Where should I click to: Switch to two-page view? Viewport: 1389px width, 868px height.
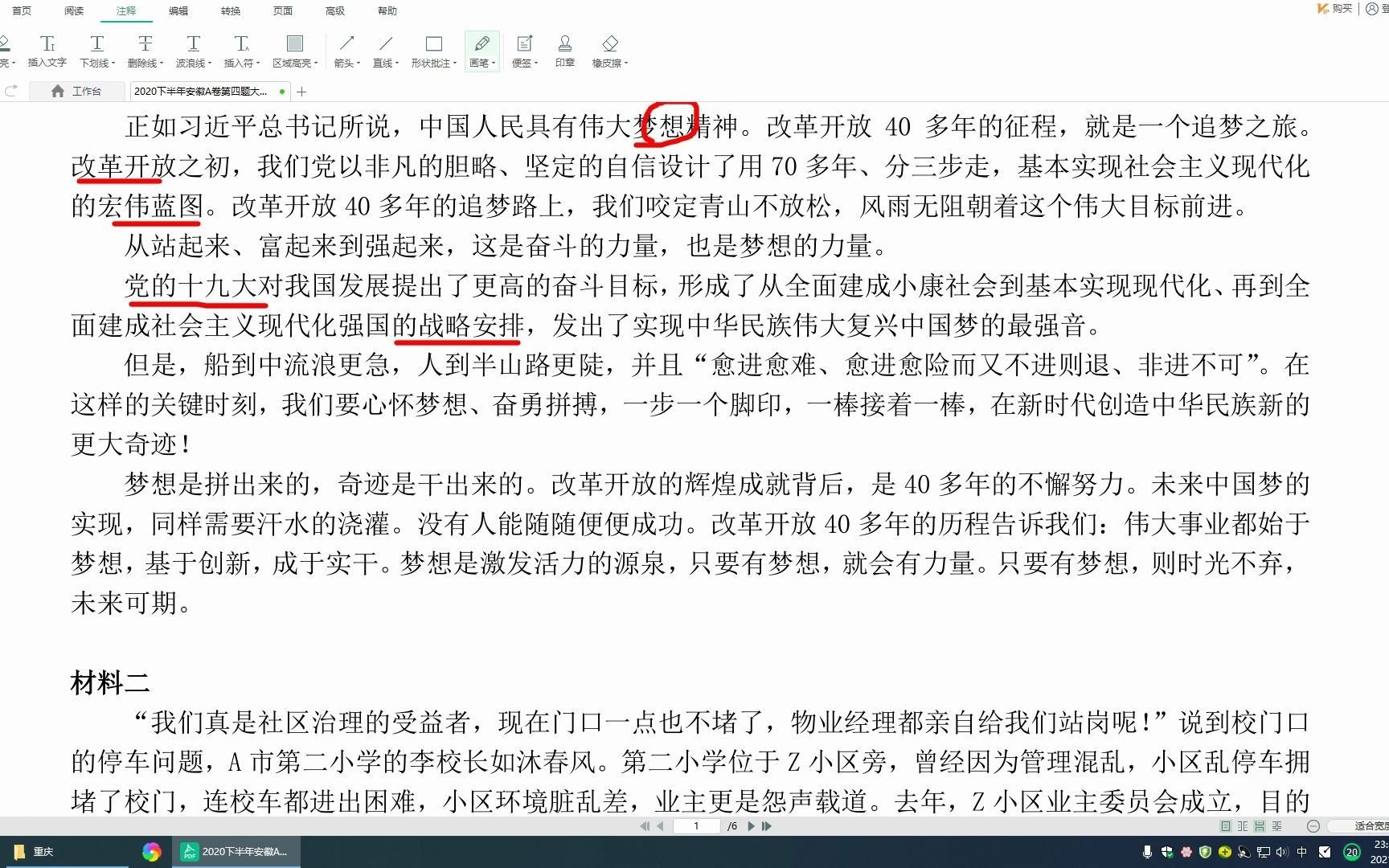[x=1243, y=826]
